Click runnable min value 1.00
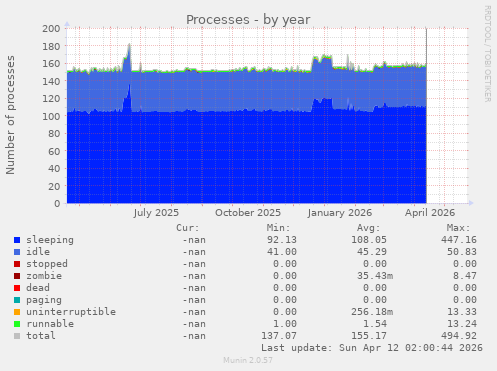 (285, 324)
